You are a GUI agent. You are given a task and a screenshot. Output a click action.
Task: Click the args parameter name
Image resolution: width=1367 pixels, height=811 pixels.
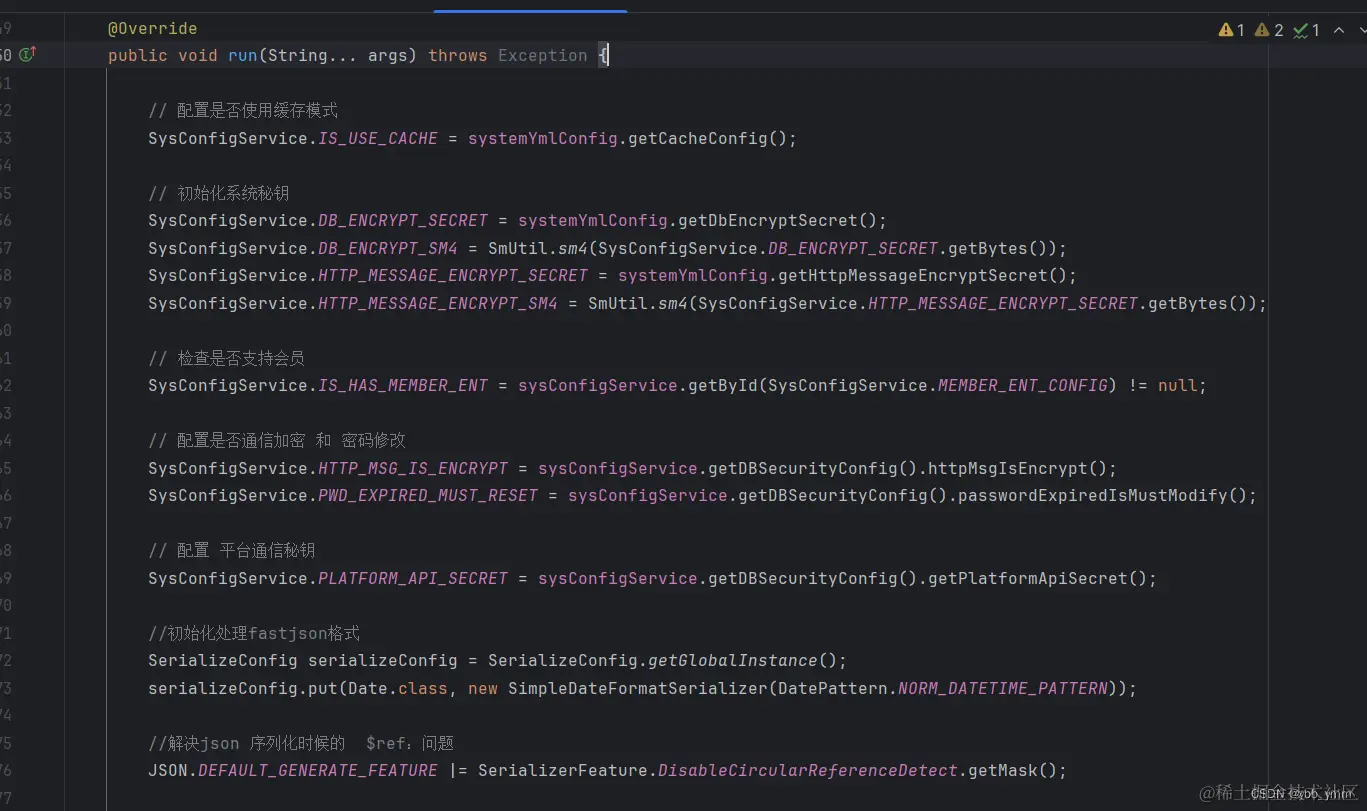[x=388, y=55]
